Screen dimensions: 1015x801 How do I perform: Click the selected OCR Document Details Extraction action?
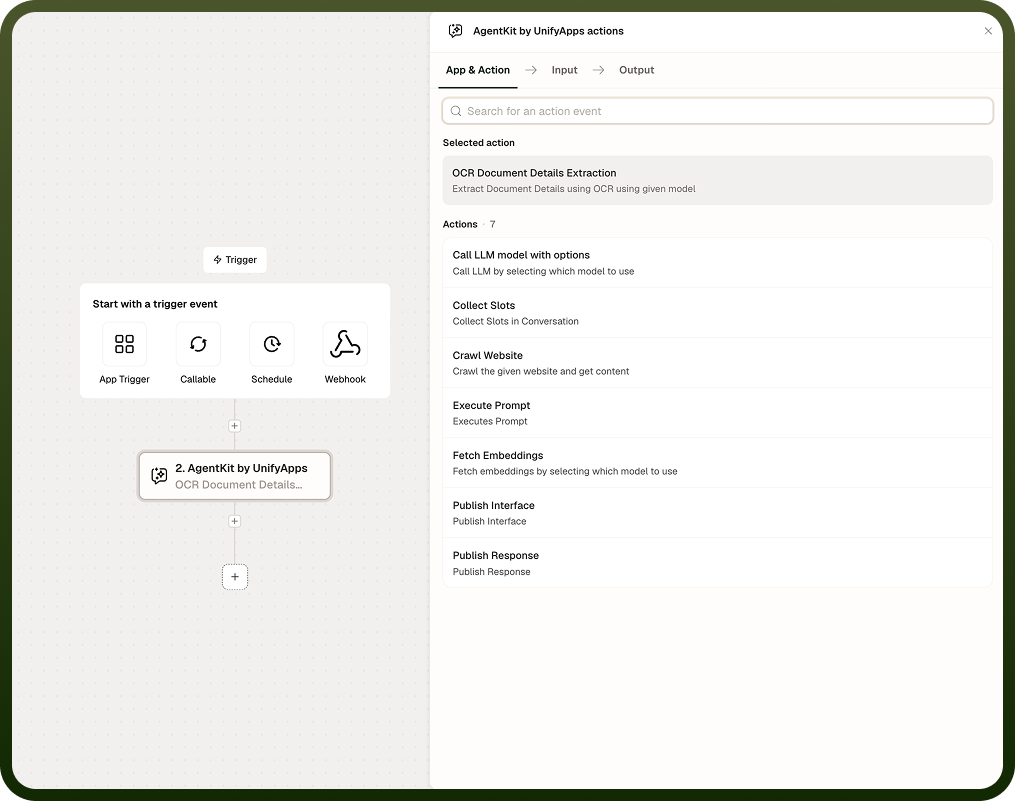tap(717, 180)
